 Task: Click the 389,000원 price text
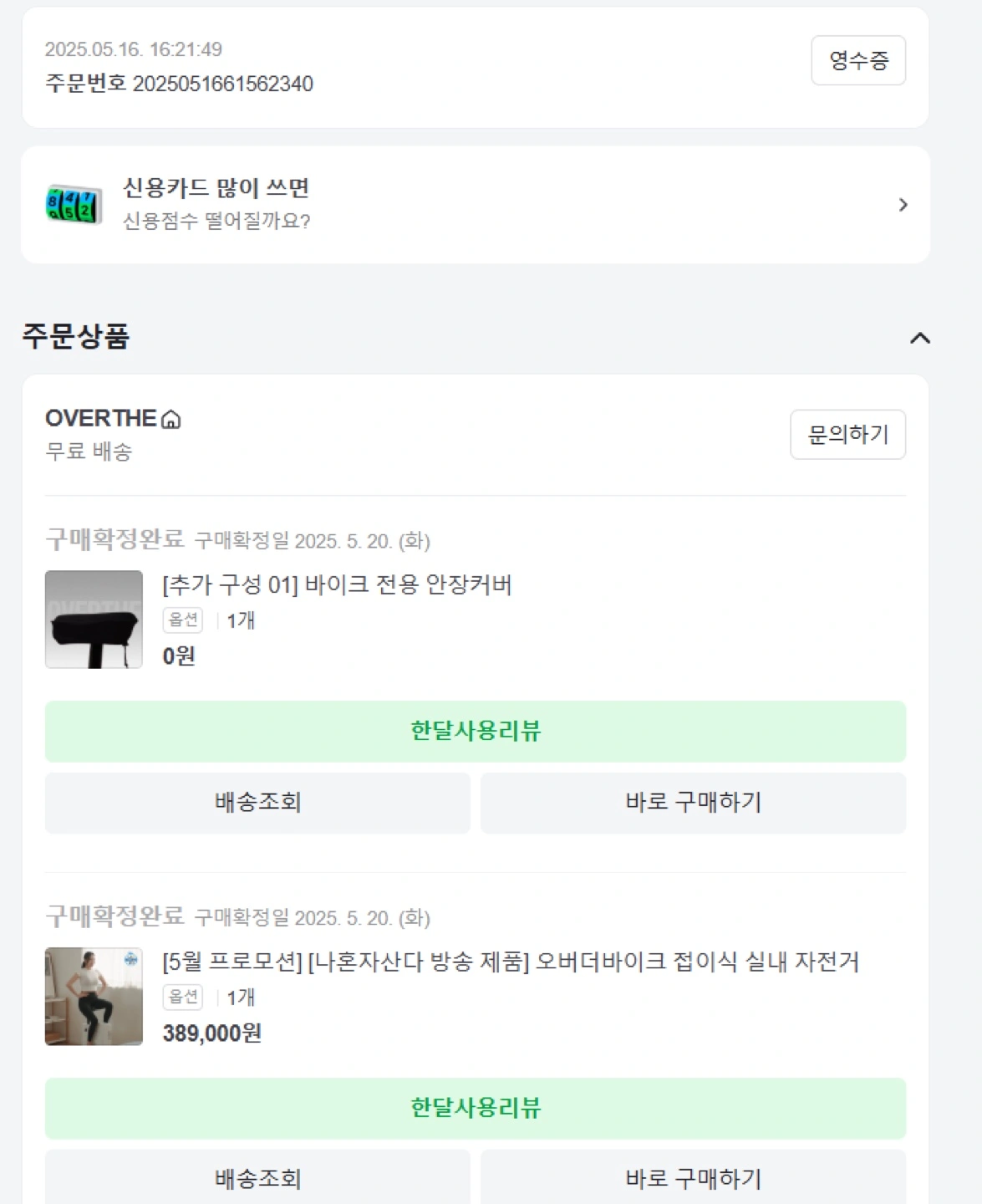click(x=212, y=1033)
